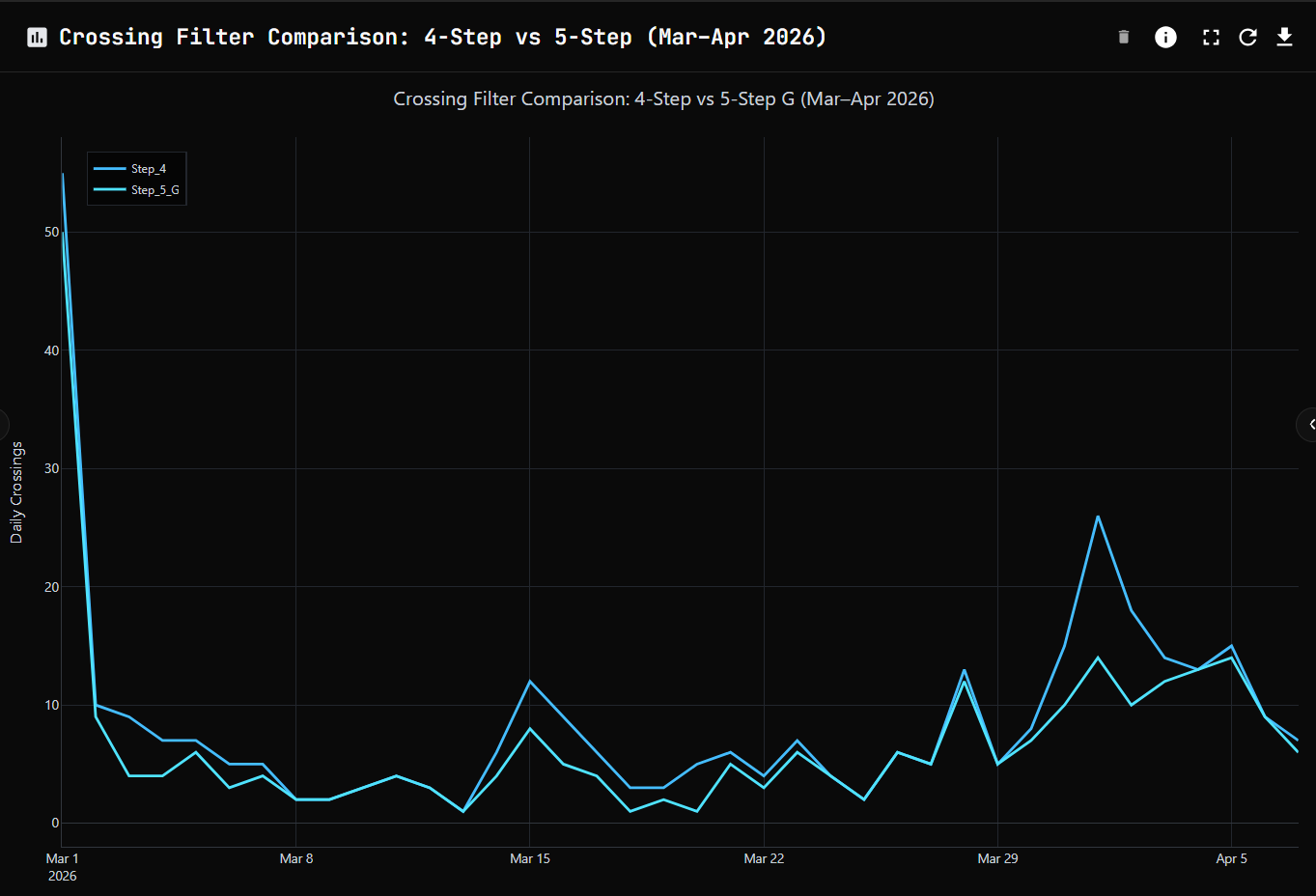Click the bar chart icon beside panel title
1316x896 pixels.
[37, 38]
